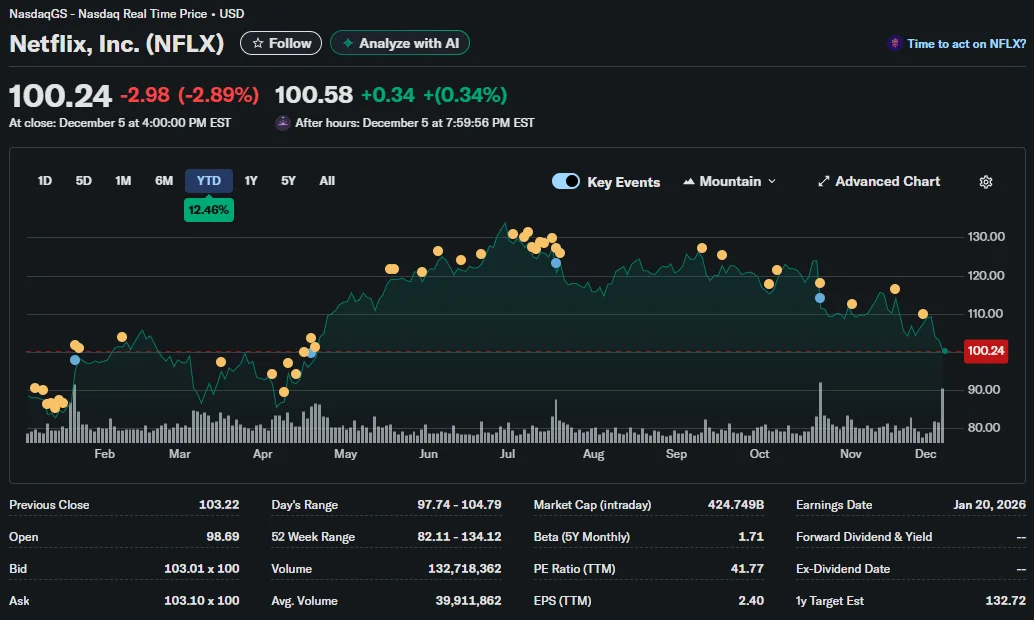Toggle the Key Events switch off

566,181
